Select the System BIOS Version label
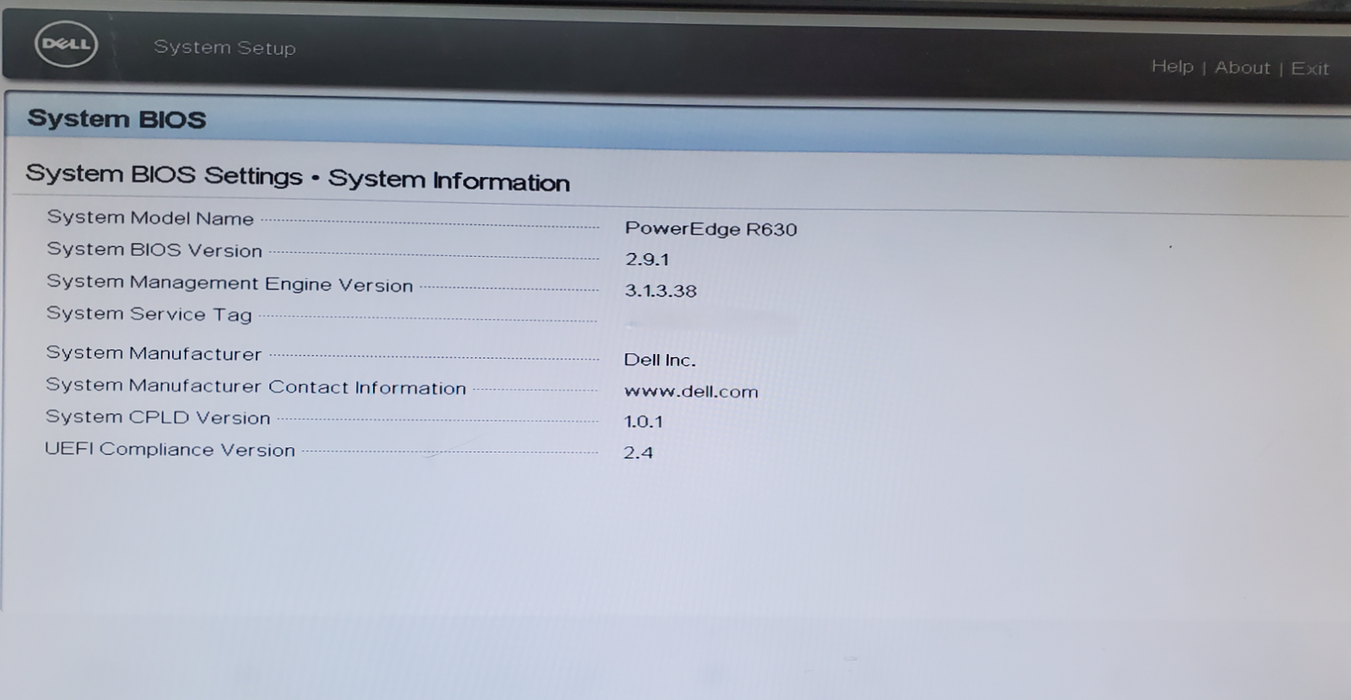1351x700 pixels. coord(154,250)
